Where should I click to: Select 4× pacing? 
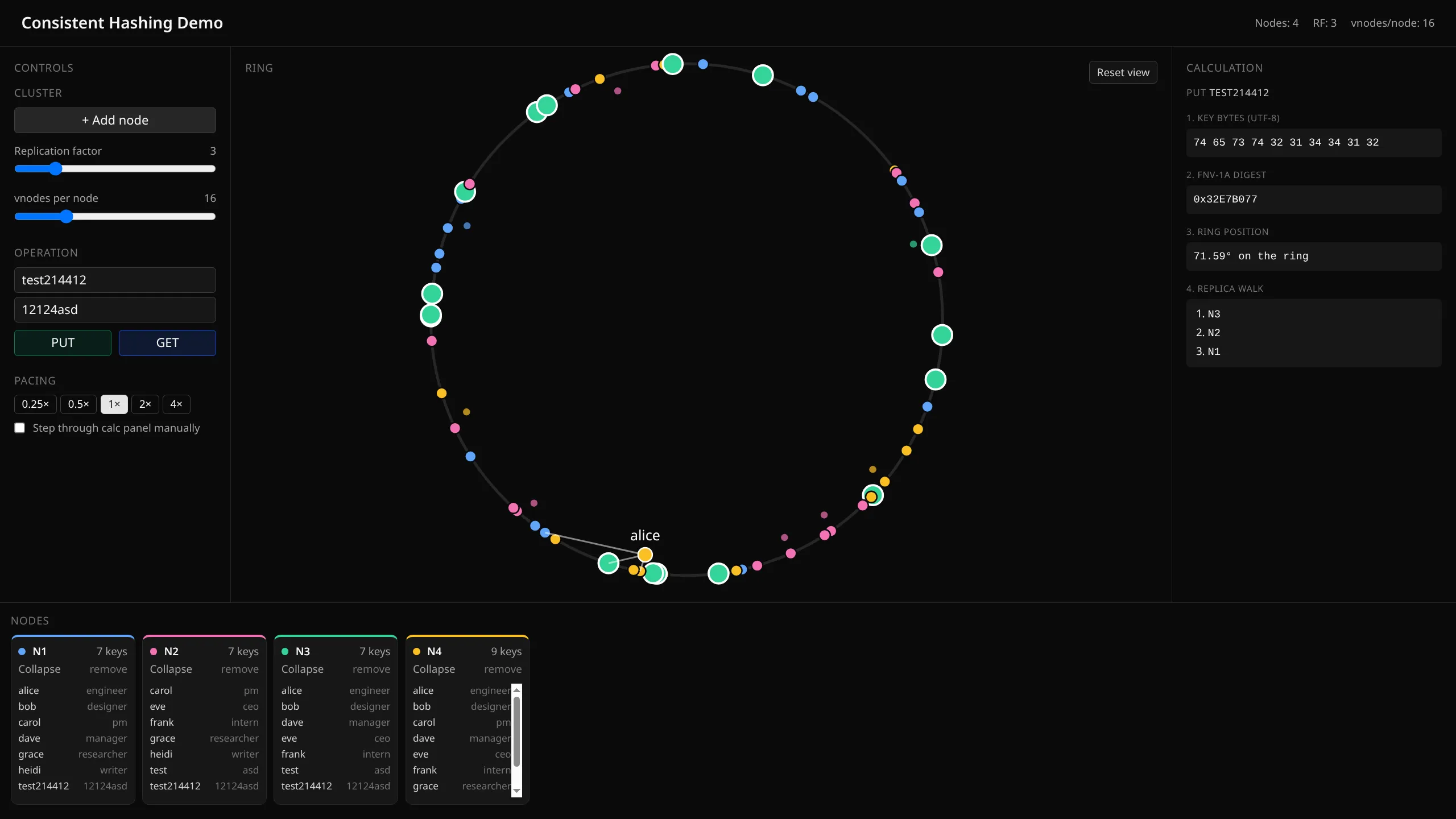click(176, 404)
